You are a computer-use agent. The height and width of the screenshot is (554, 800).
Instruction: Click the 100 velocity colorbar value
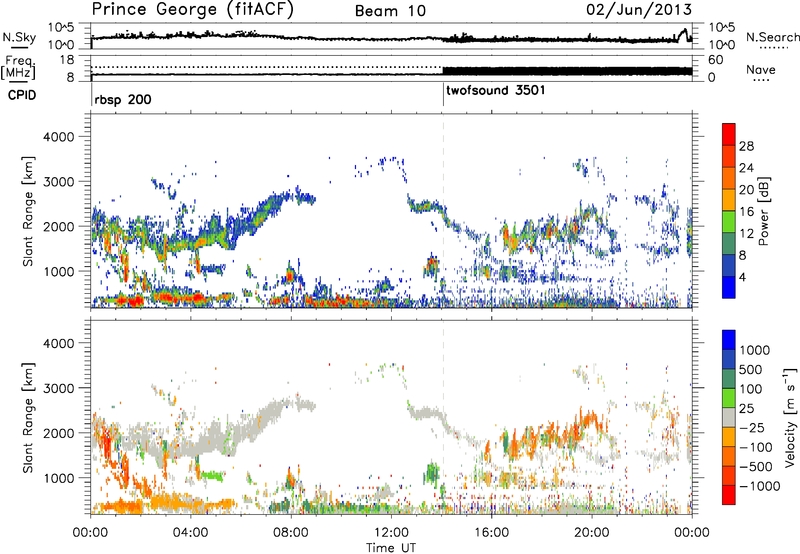click(751, 389)
